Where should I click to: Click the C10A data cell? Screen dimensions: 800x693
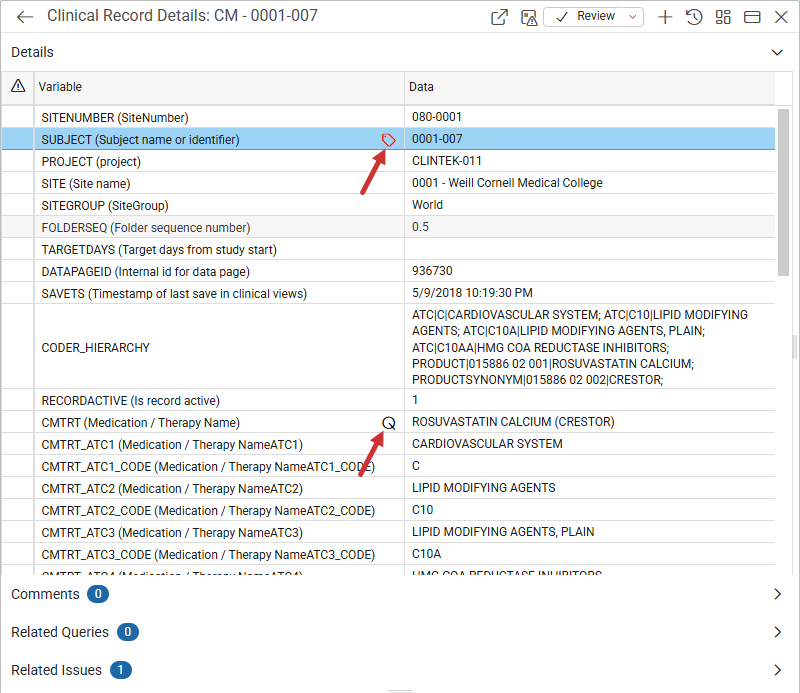[x=590, y=553]
